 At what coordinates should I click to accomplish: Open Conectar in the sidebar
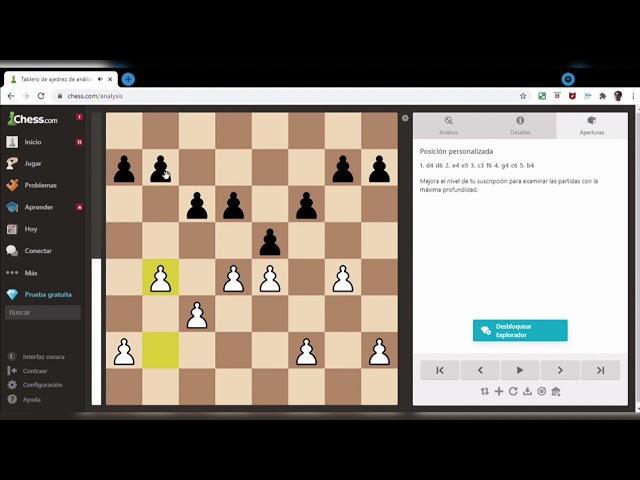38,251
